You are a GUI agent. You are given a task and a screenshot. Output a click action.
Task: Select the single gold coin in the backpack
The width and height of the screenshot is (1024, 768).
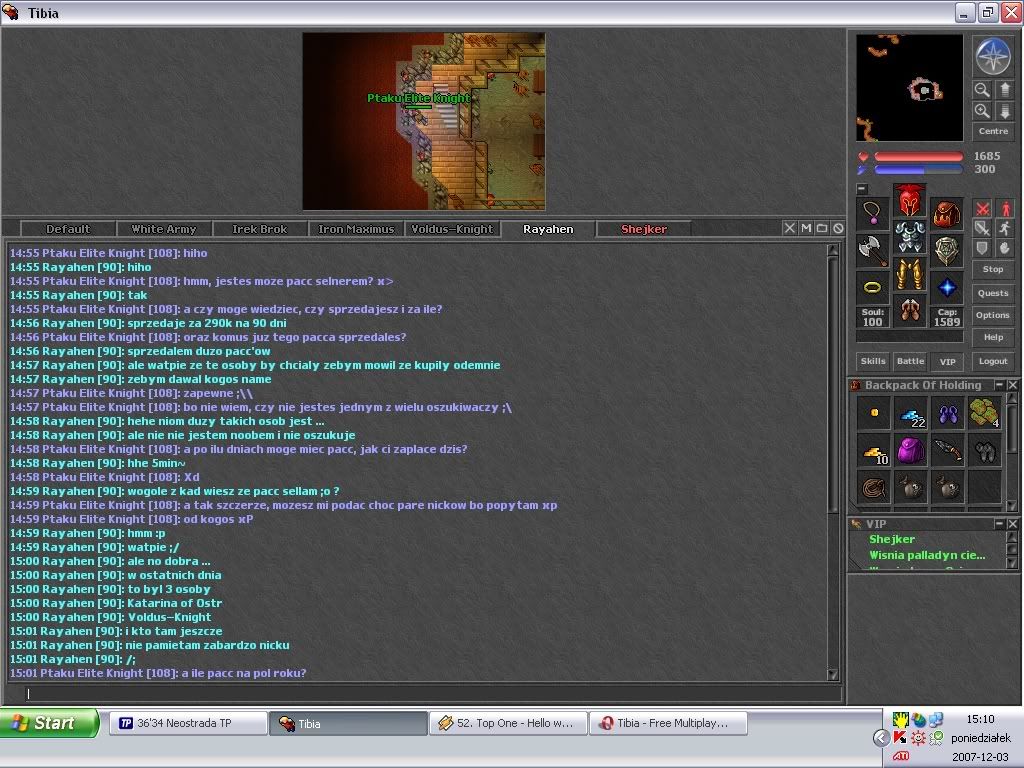[873, 413]
